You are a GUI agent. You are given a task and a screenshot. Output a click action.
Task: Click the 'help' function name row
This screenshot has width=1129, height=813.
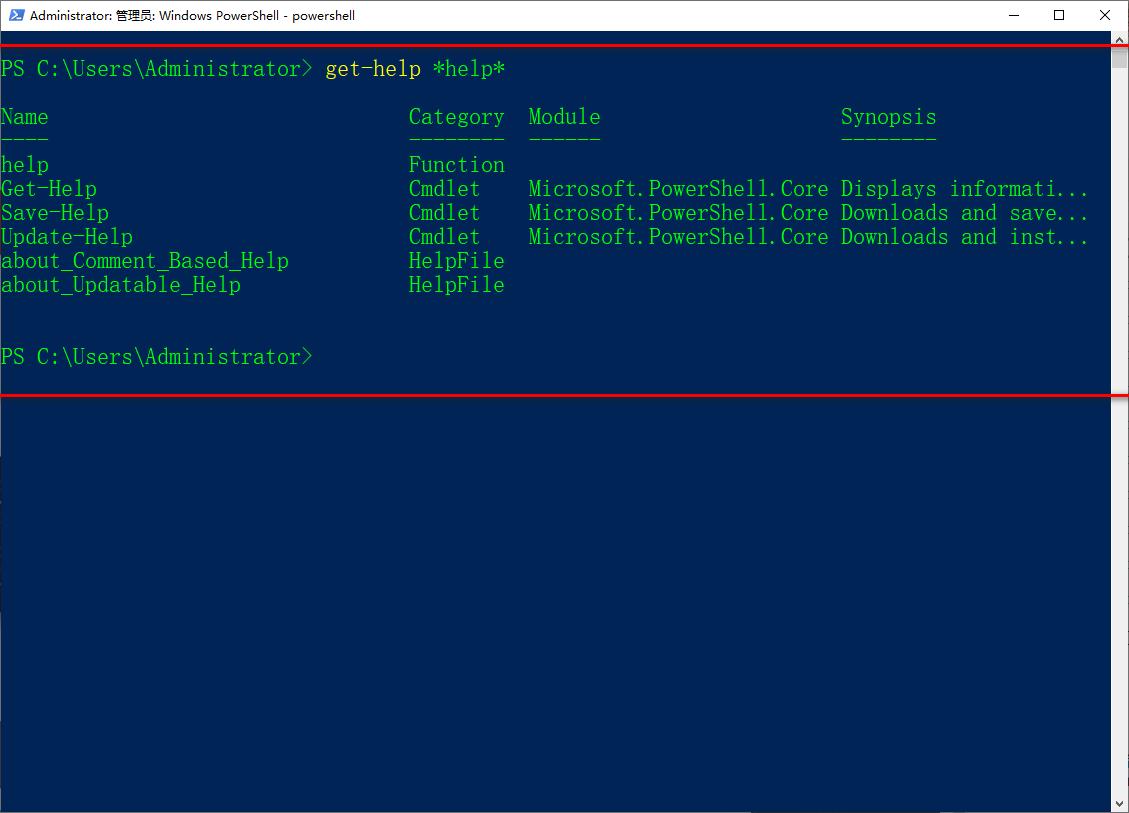point(24,165)
